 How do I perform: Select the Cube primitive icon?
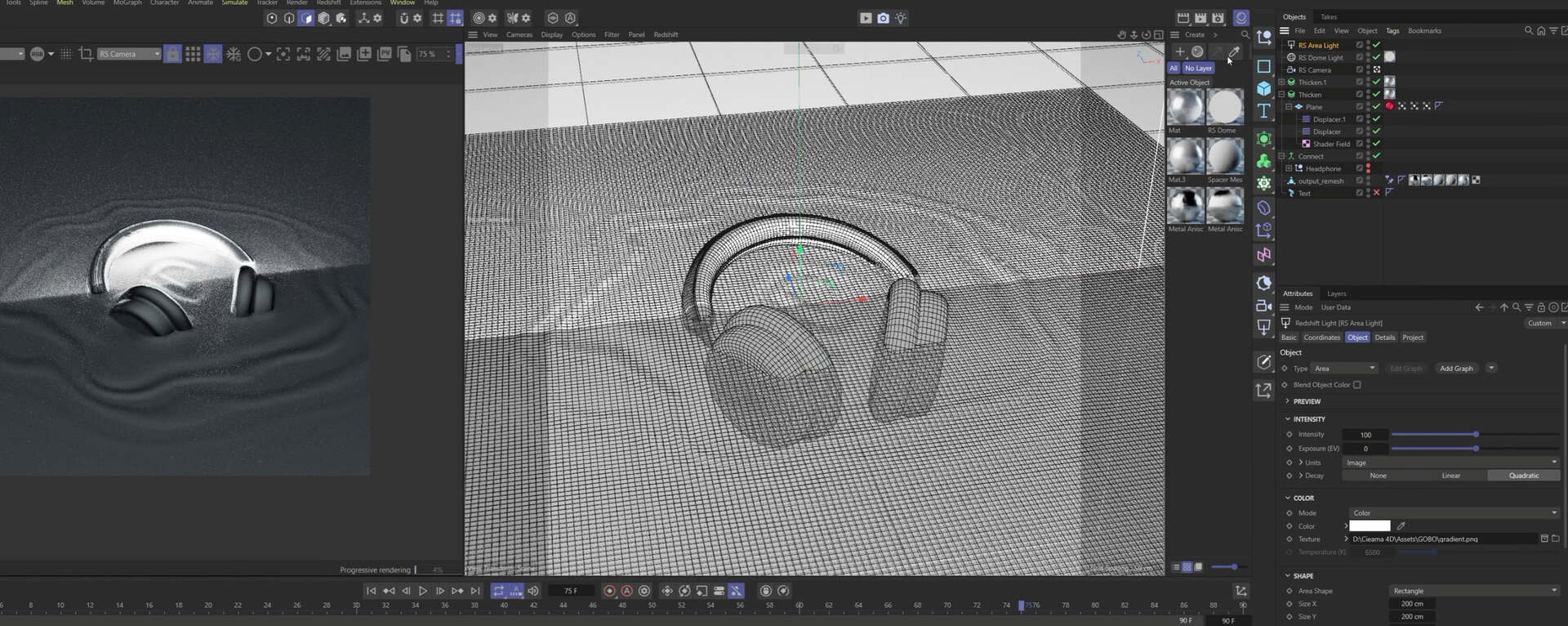tap(1263, 88)
